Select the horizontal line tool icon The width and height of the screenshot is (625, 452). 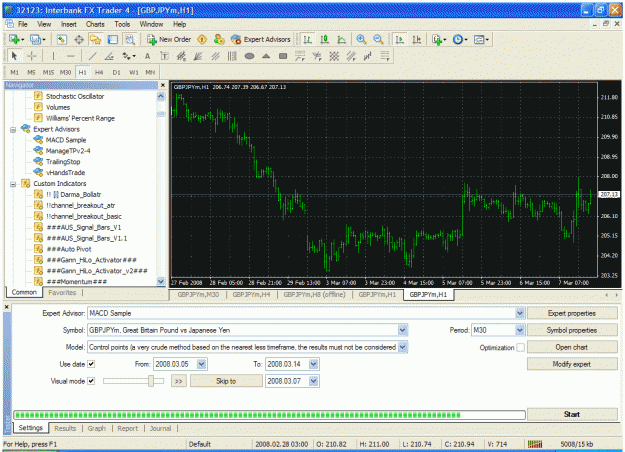(x=71, y=56)
